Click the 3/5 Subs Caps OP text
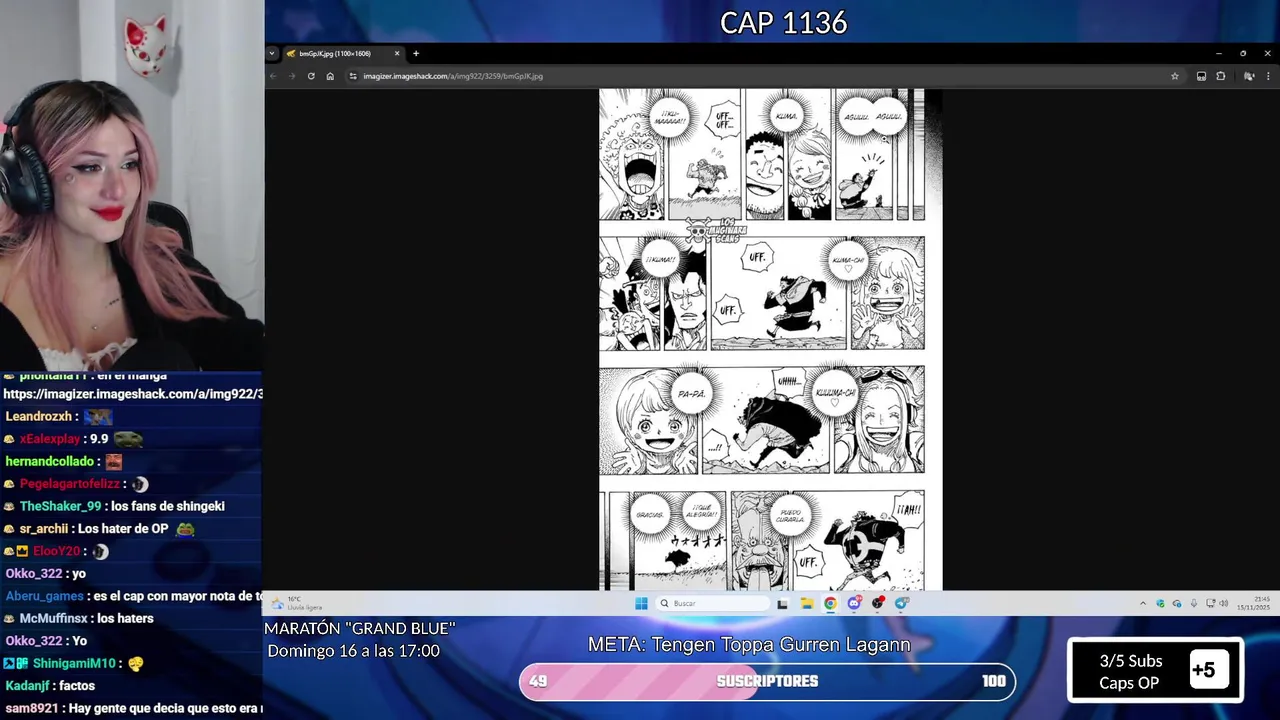 (x=1130, y=672)
